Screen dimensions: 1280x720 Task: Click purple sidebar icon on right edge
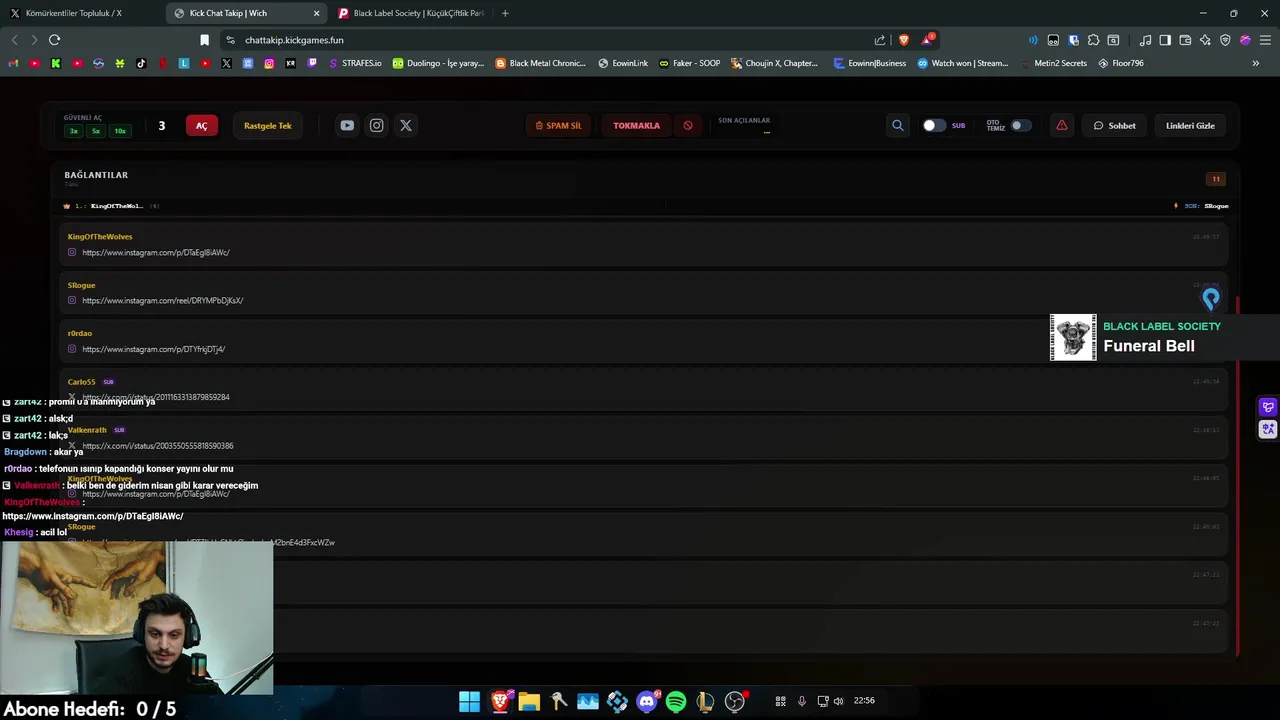point(1268,407)
